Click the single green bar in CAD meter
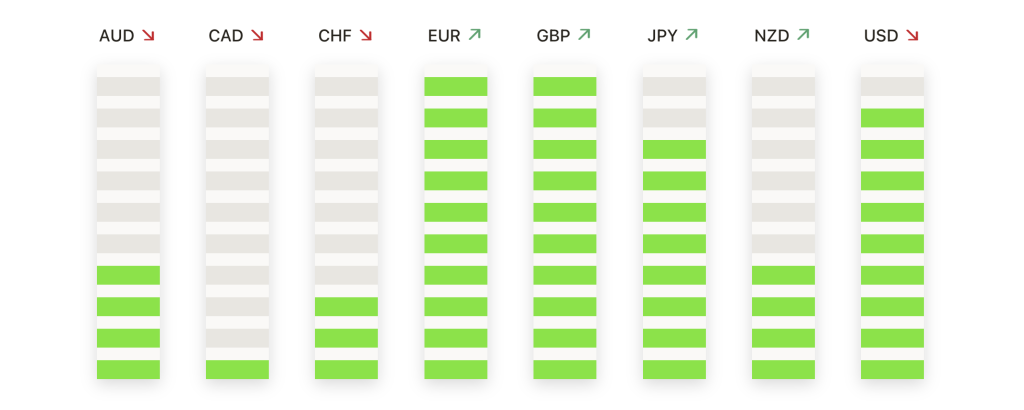 click(x=237, y=370)
